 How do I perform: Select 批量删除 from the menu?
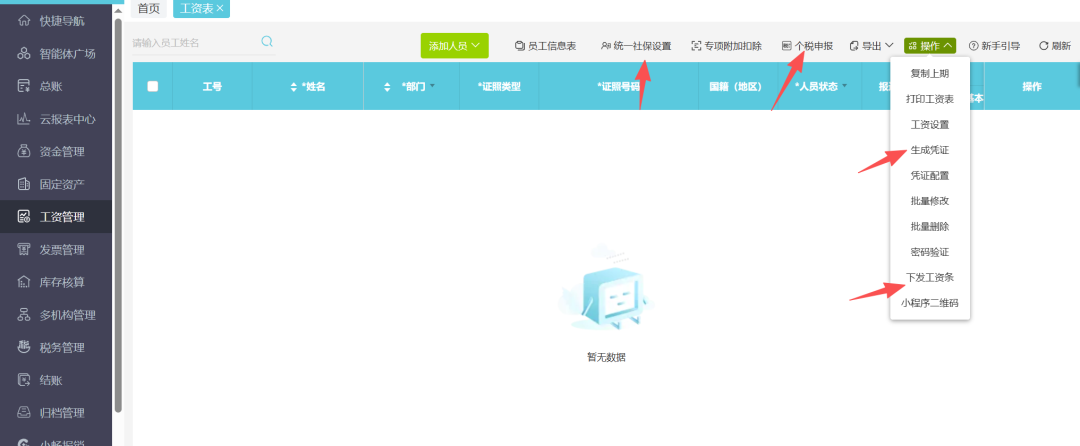tap(930, 226)
